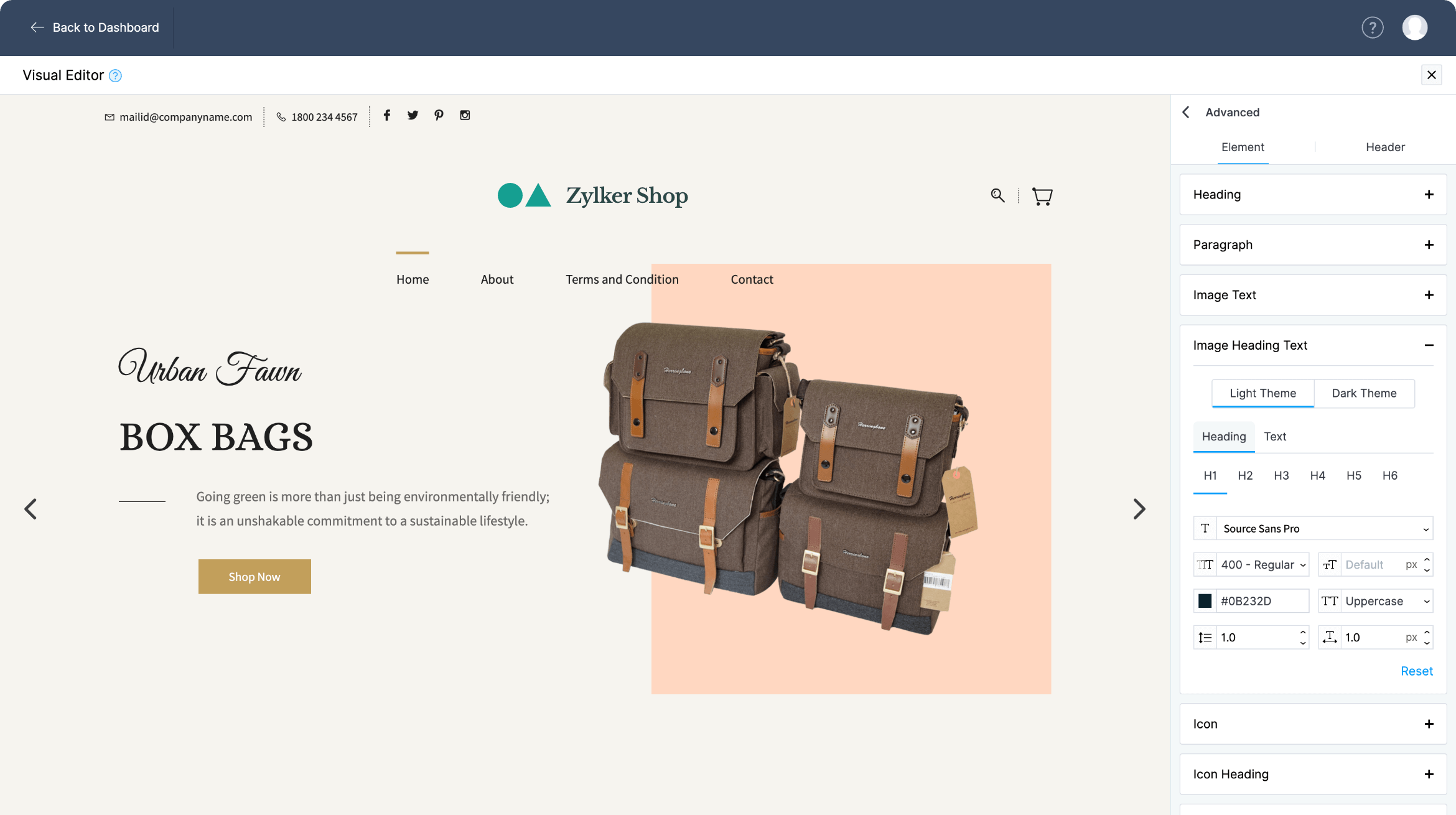Image resolution: width=1456 pixels, height=815 pixels.
Task: Click the Facebook icon in the site header
Action: (387, 115)
